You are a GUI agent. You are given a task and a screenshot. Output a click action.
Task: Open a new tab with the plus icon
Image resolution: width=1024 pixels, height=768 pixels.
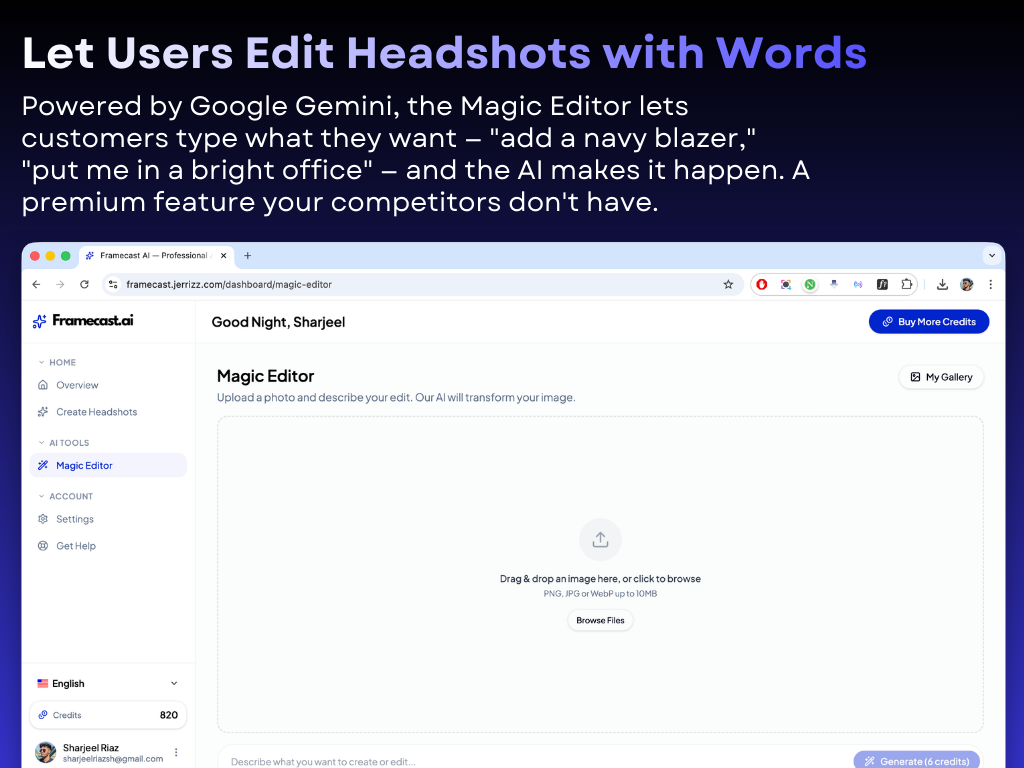248,255
